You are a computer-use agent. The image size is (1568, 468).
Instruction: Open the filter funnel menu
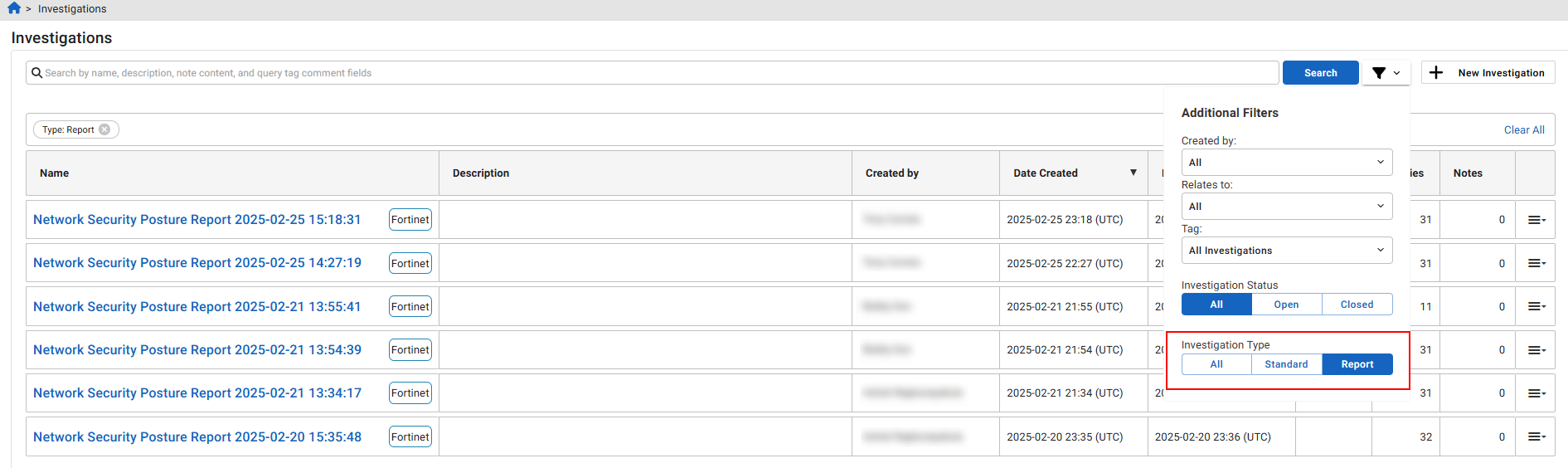(1386, 73)
